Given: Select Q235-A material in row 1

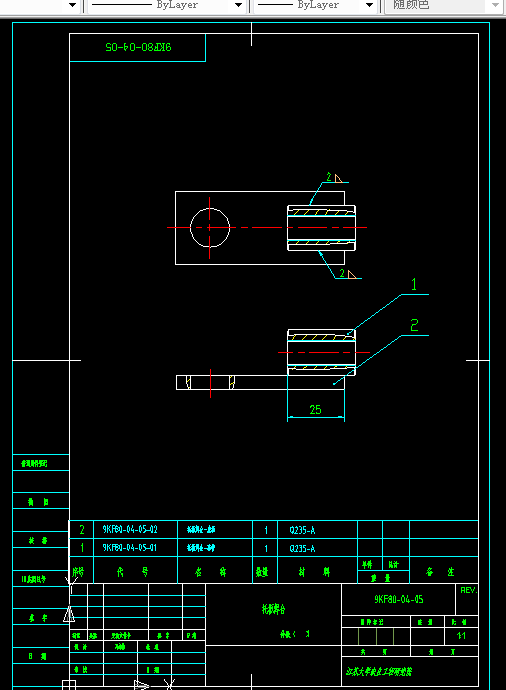Looking at the screenshot, I should 302,549.
